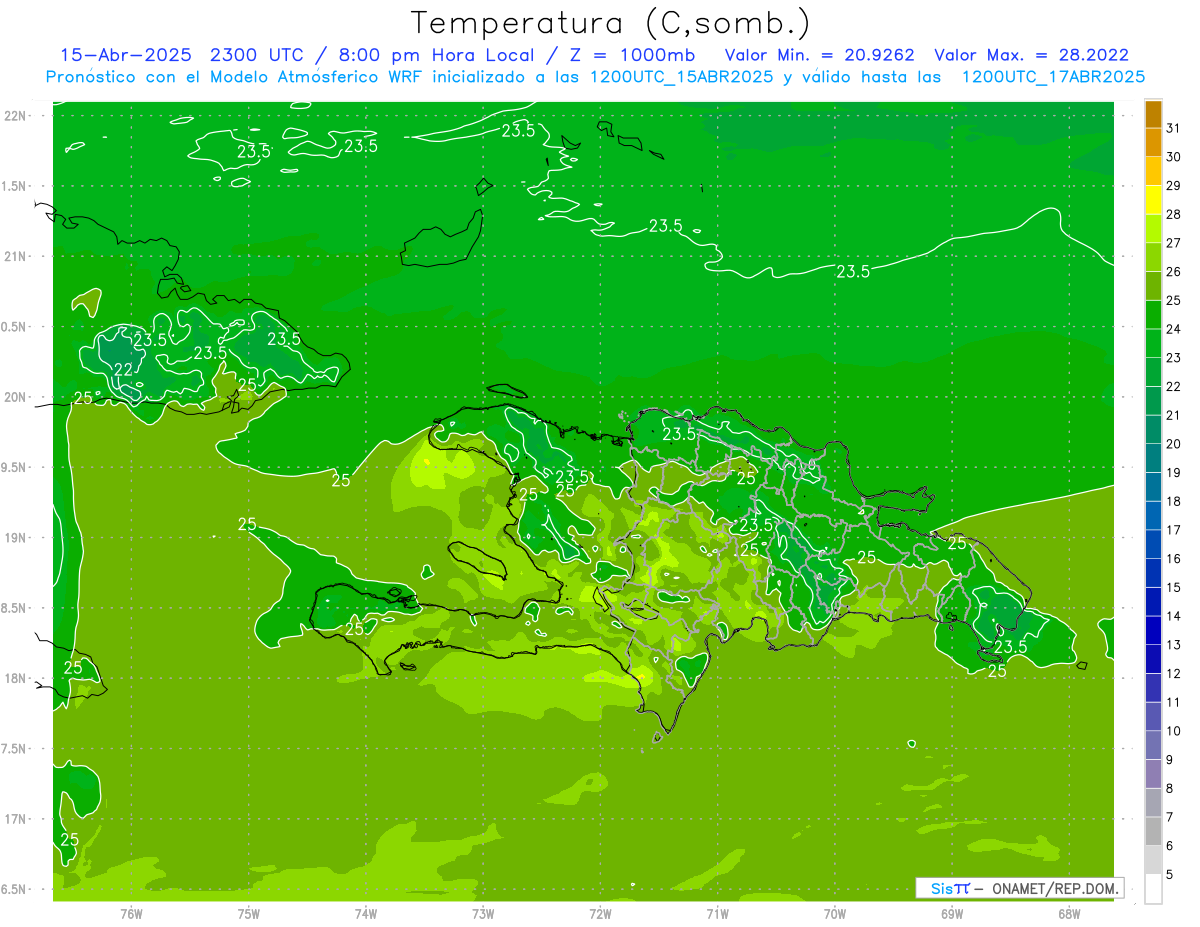Screen dimensions: 1200x927
Task: Click the "70W" longitude axis label
Action: coord(835,913)
